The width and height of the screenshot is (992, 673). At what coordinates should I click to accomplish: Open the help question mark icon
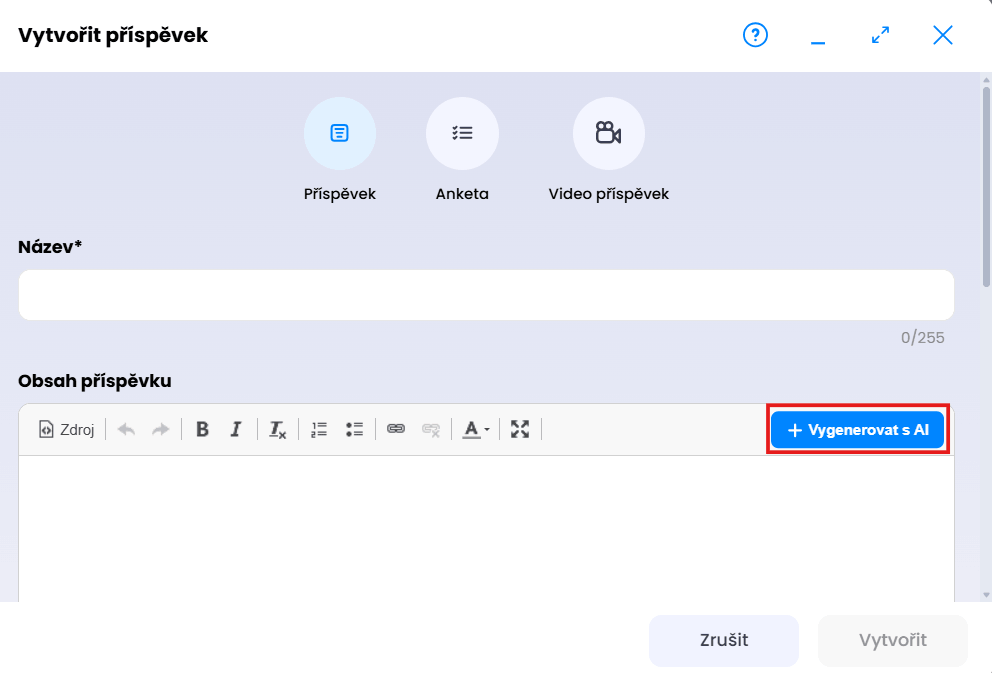755,36
